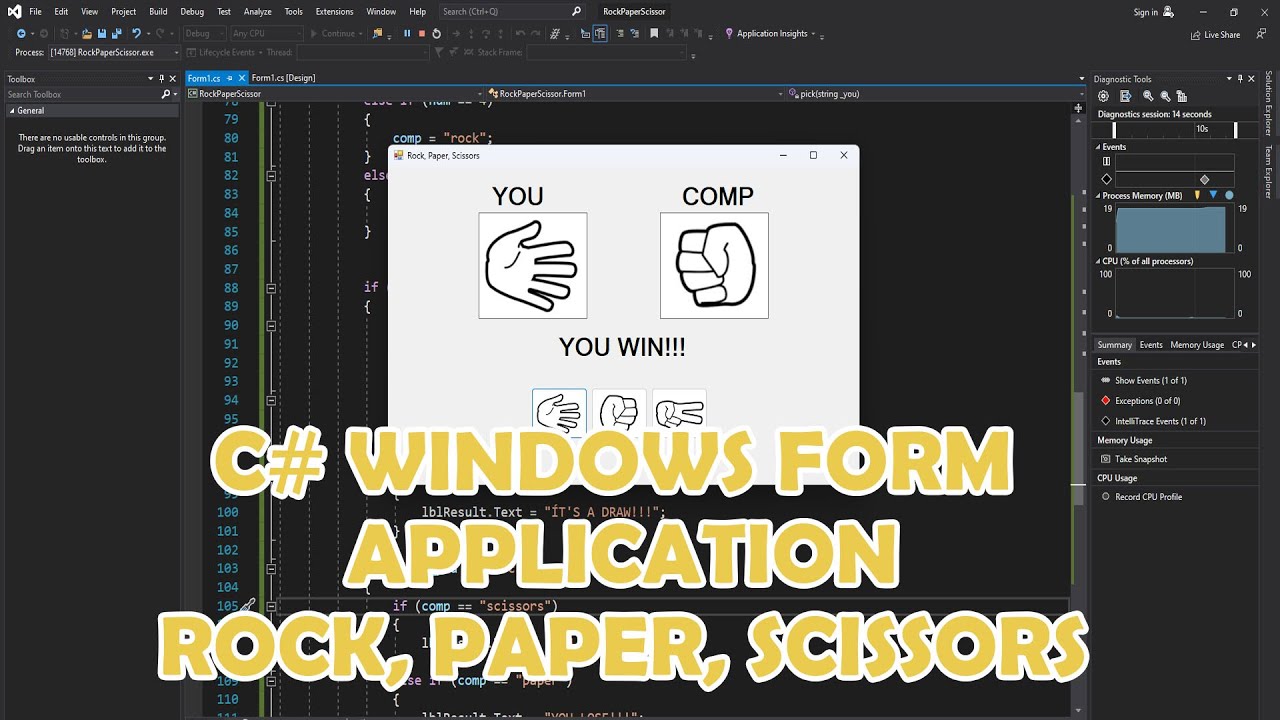This screenshot has height=720, width=1280.
Task: Click Zoom In in Diagnostic Tools
Action: (1148, 96)
